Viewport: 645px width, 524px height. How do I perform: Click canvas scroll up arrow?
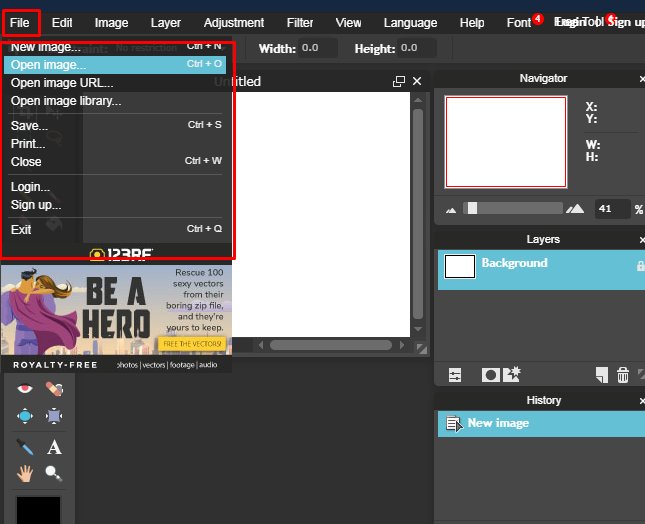click(x=418, y=100)
